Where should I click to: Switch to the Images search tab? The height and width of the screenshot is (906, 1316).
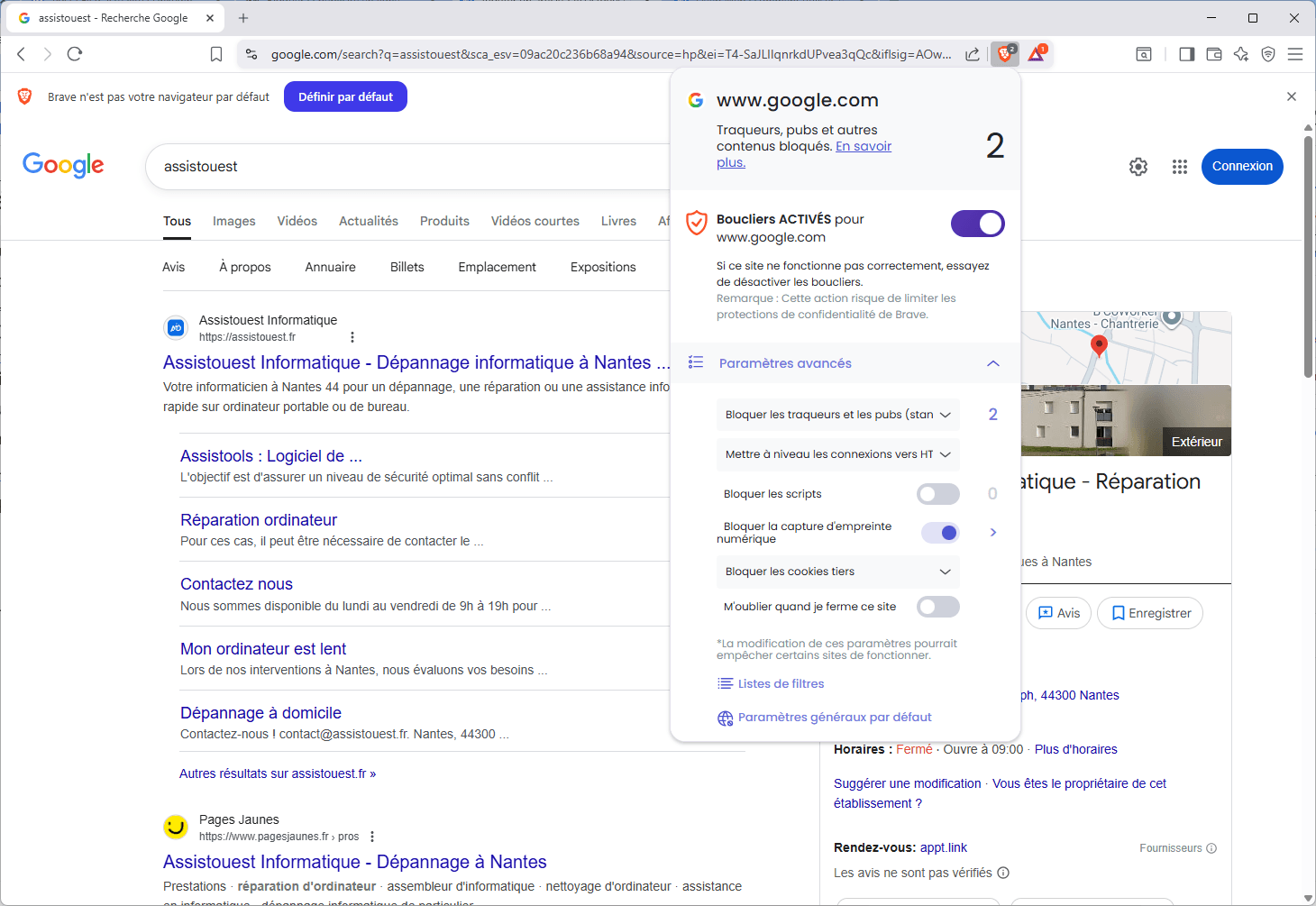tap(234, 221)
